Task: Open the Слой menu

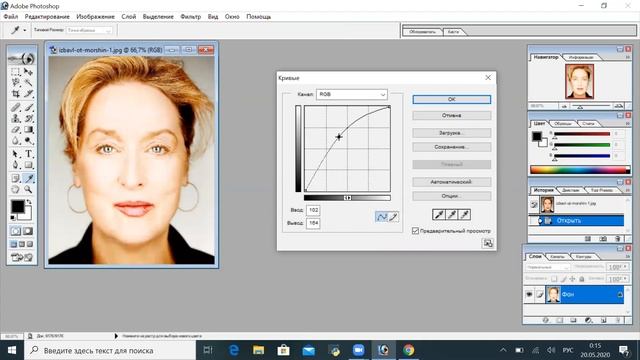Action: click(x=129, y=17)
